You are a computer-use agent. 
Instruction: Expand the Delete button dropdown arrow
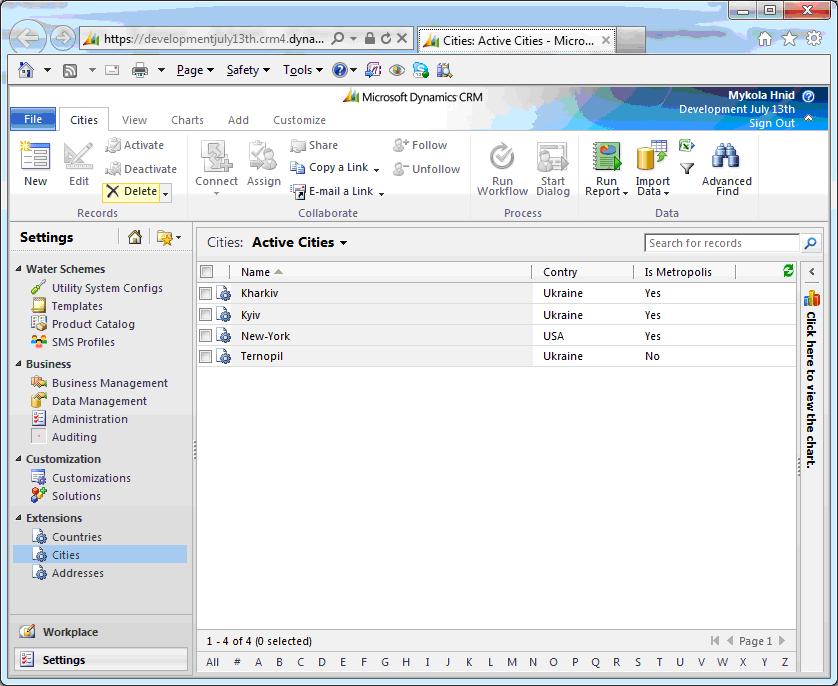166,192
